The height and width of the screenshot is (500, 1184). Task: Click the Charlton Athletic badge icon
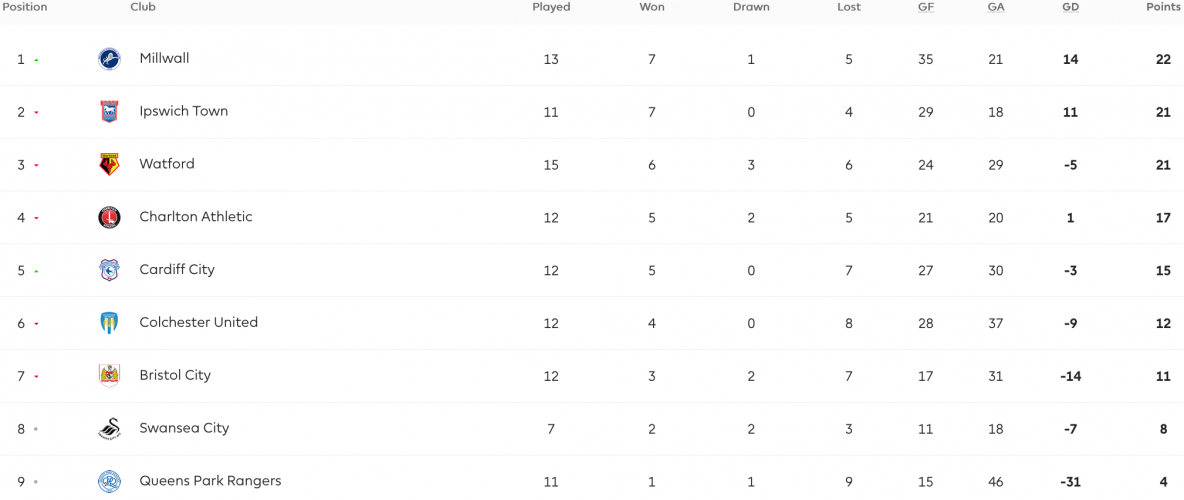click(x=109, y=218)
